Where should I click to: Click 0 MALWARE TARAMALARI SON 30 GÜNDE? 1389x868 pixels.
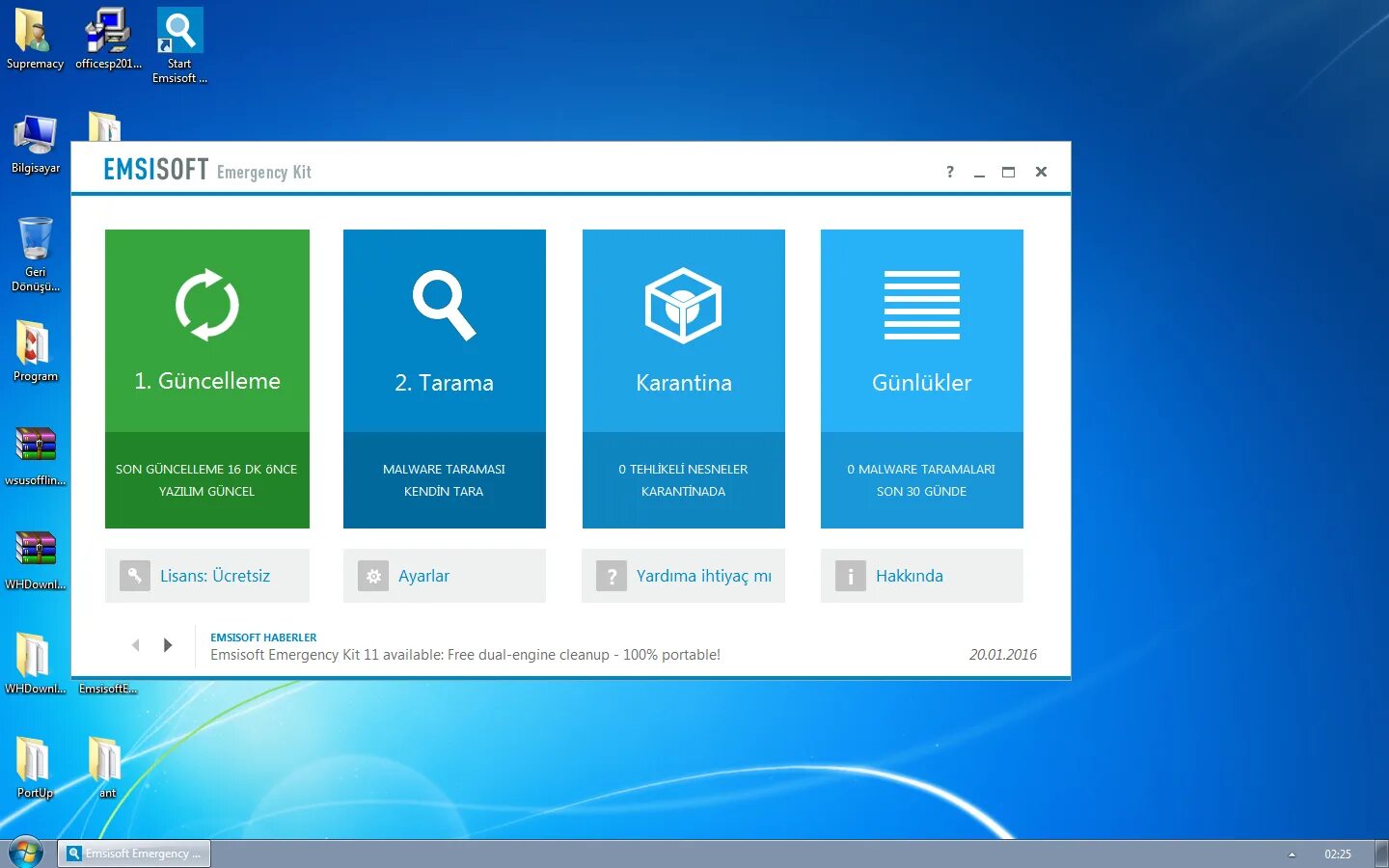pos(921,480)
